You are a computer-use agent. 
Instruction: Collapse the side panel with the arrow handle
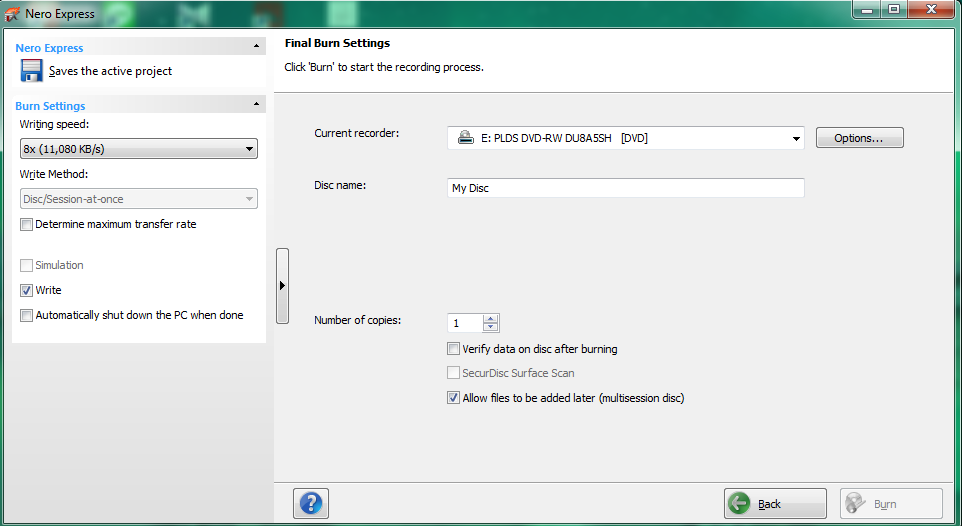click(282, 285)
